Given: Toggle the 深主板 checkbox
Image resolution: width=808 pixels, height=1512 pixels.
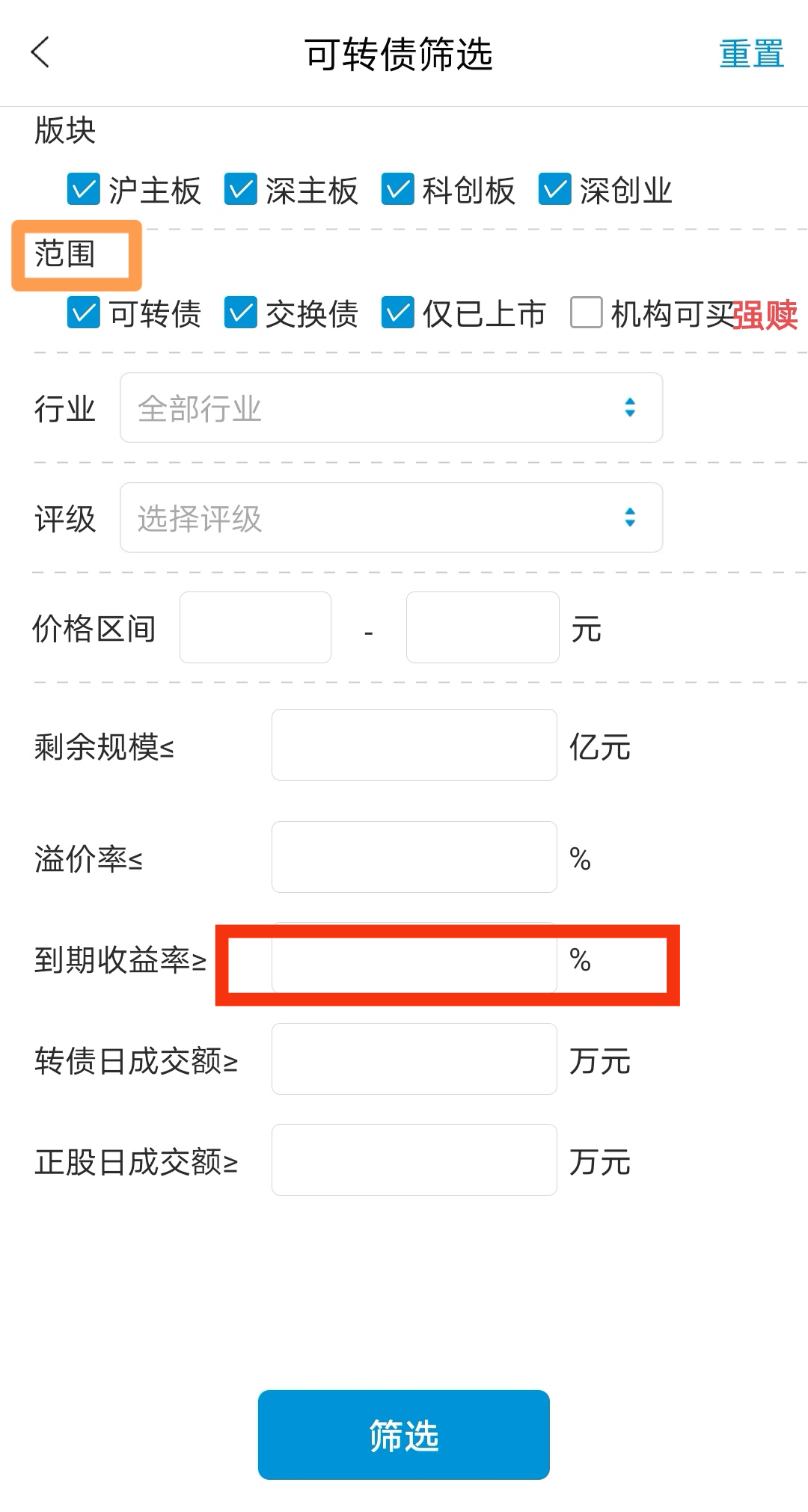Looking at the screenshot, I should point(241,189).
